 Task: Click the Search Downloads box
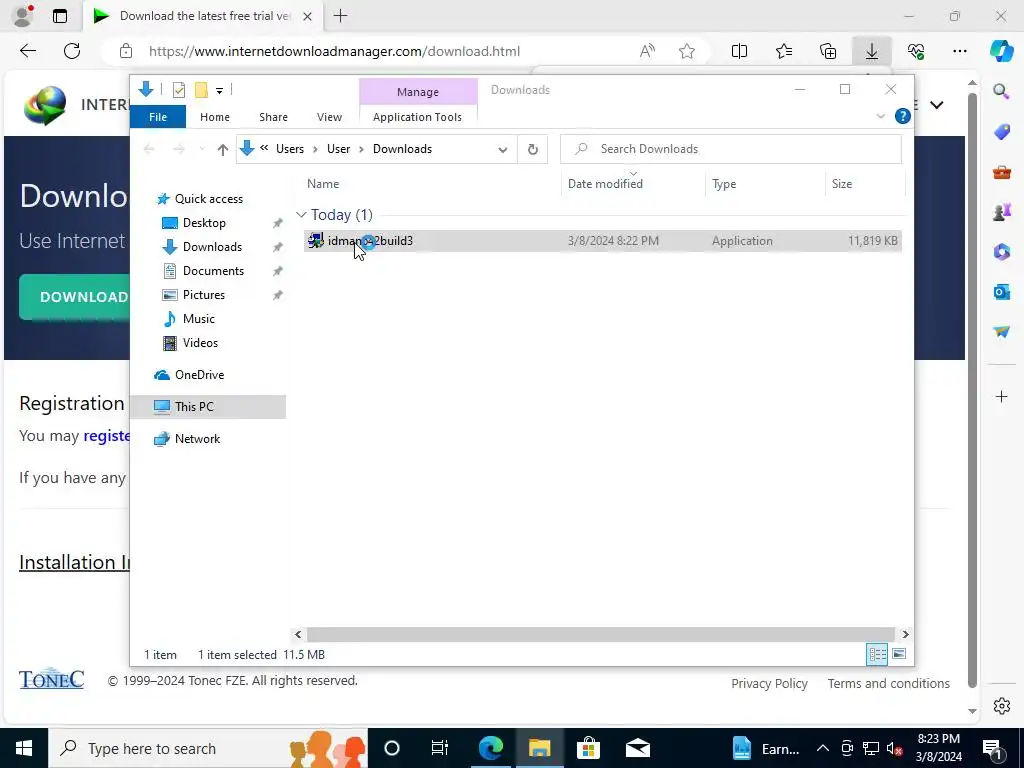731,149
